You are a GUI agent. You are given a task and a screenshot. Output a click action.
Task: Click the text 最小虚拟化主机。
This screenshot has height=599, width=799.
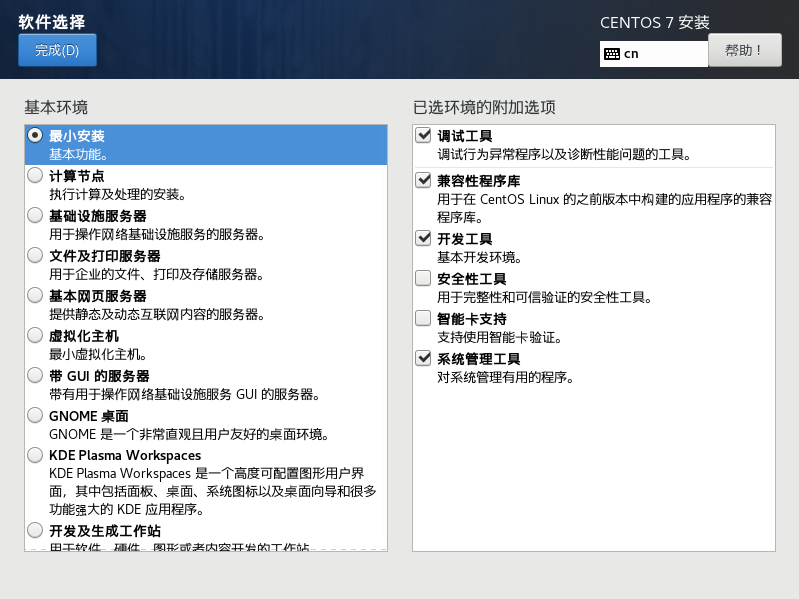click(98, 355)
